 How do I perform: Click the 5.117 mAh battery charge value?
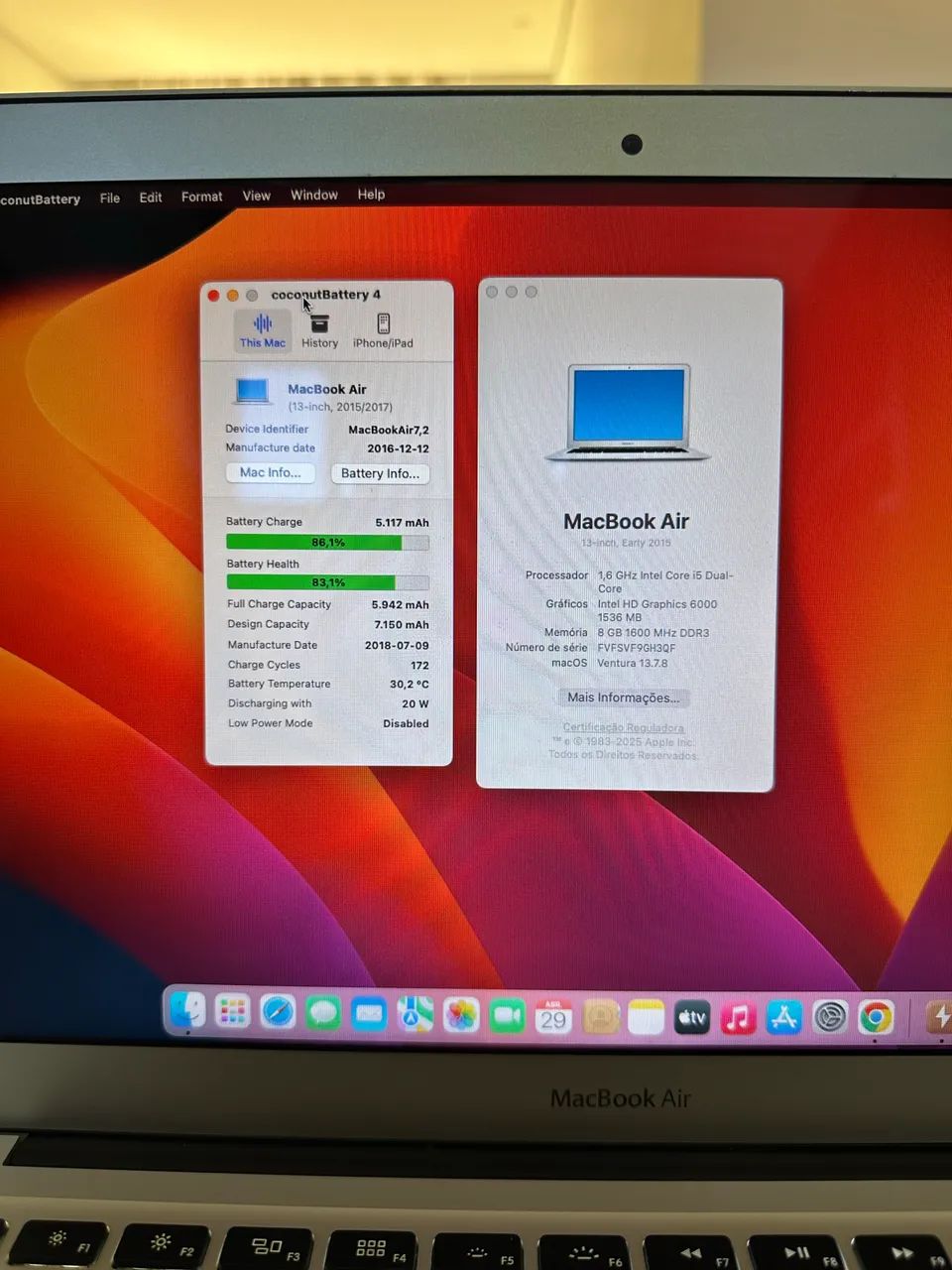[x=402, y=523]
